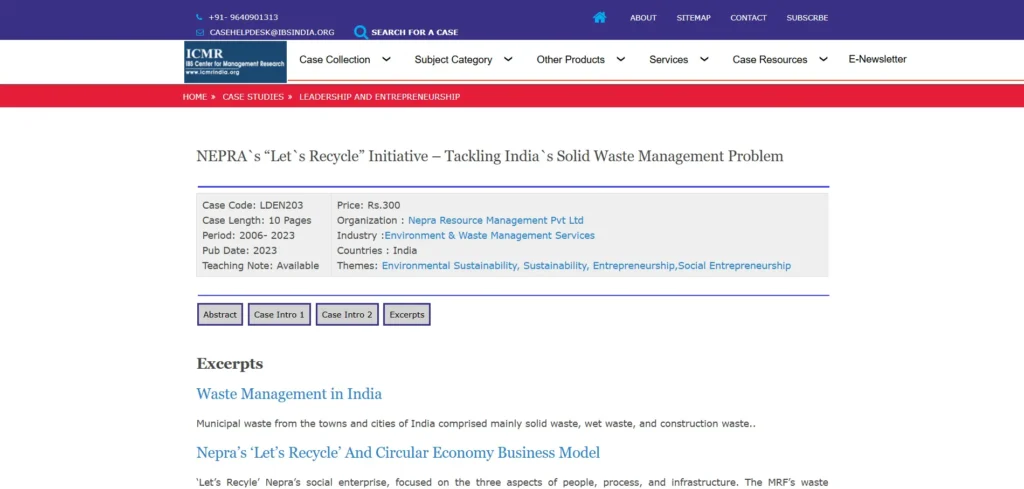Open the ICMR logo homepage link
The height and width of the screenshot is (489, 1024).
tap(235, 62)
